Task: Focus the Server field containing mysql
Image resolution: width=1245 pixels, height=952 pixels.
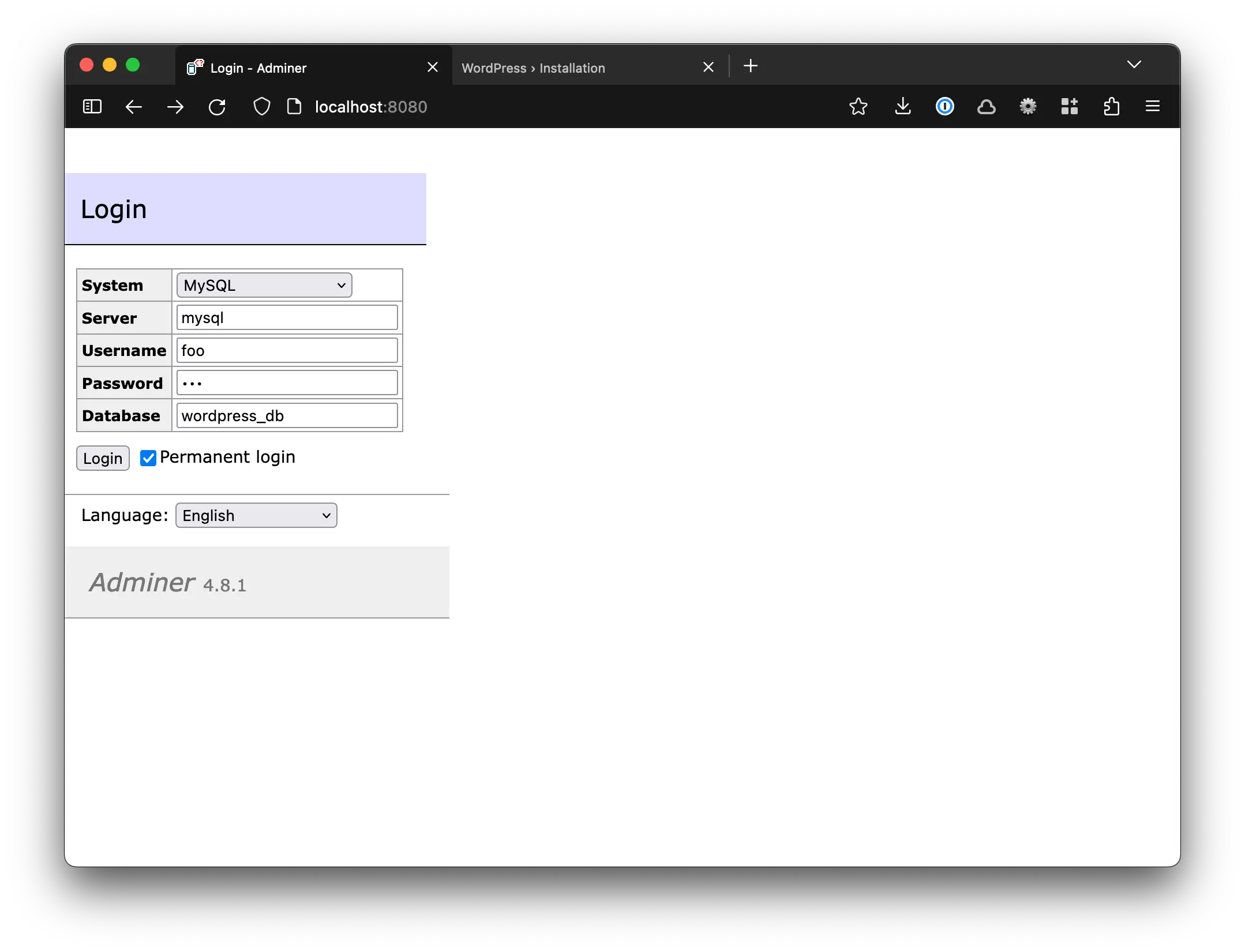Action: pyautogui.click(x=287, y=318)
